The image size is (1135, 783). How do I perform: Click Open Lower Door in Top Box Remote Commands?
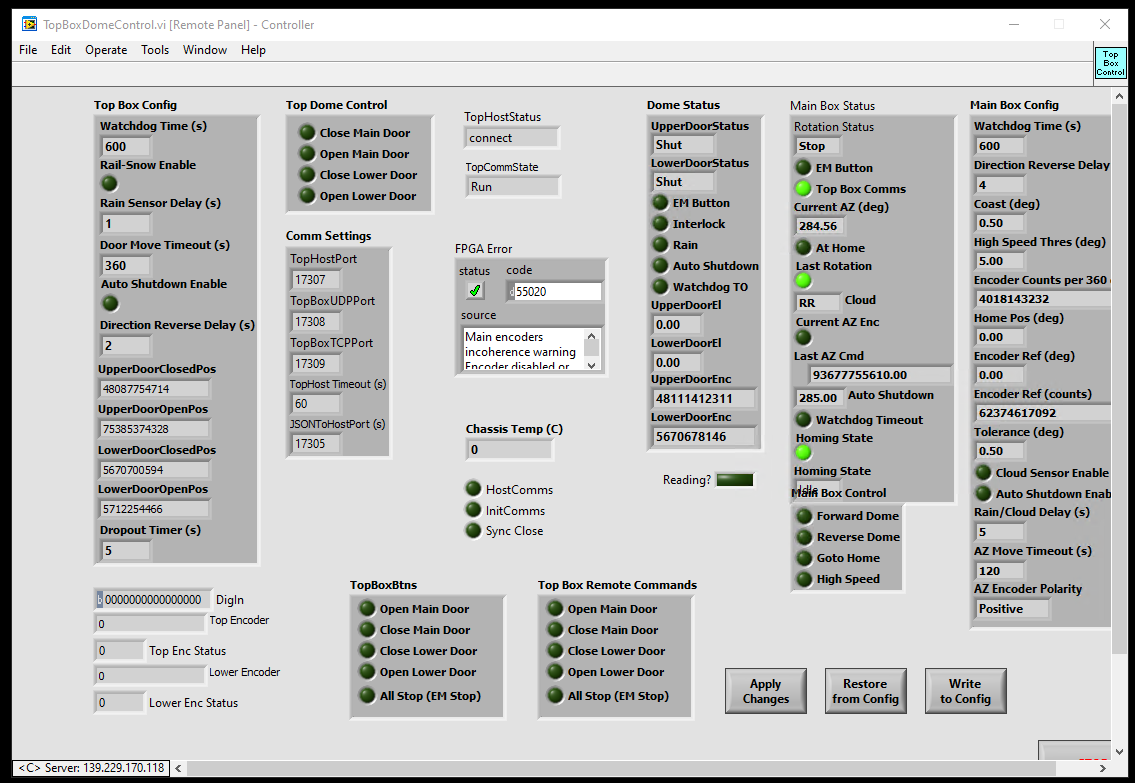(555, 672)
